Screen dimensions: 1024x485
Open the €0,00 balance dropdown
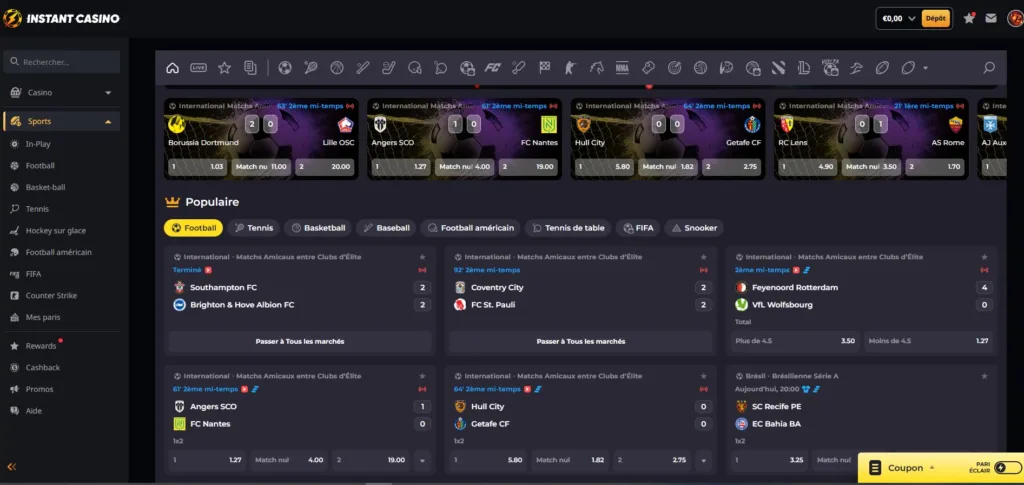899,18
